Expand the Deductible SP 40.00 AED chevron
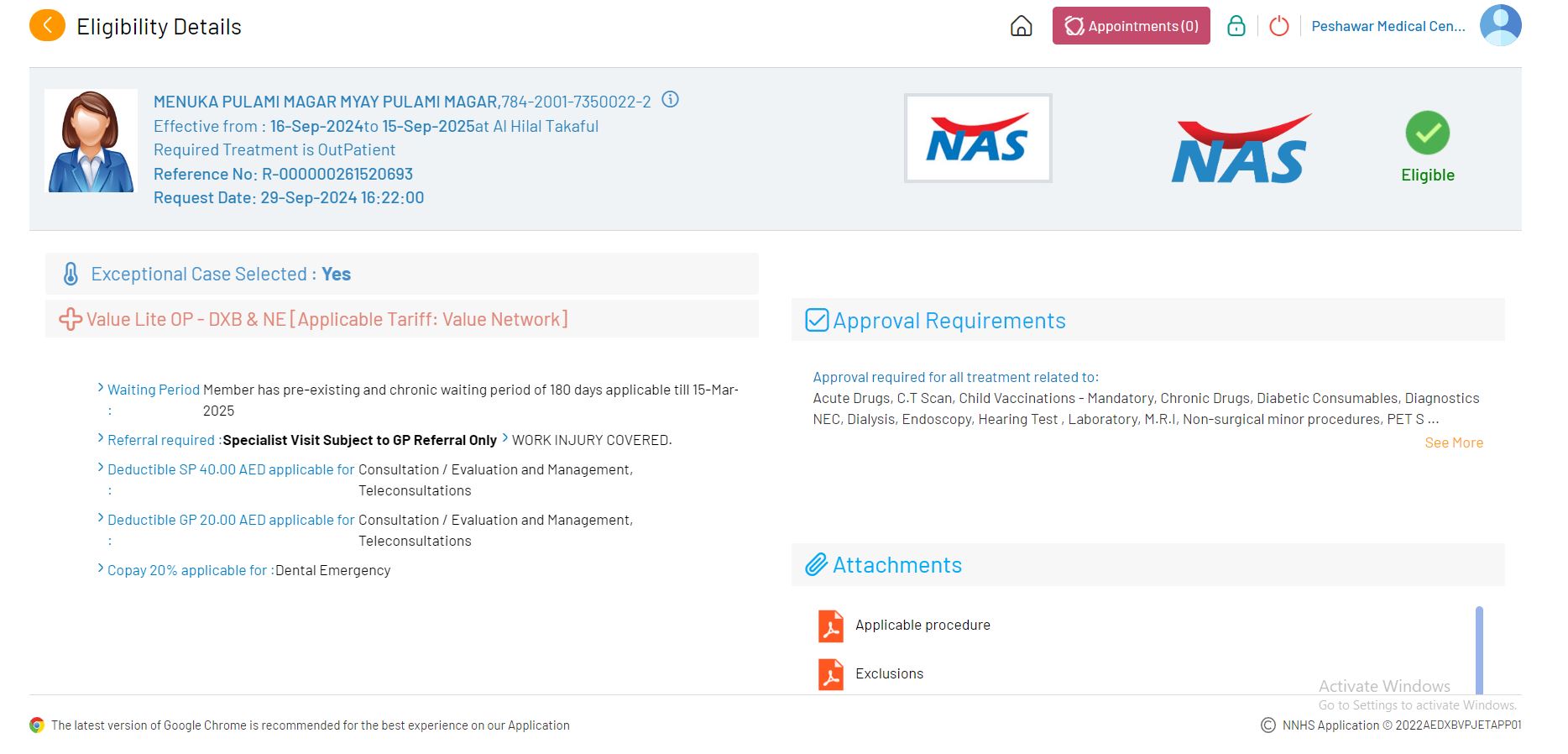This screenshot has width=1568, height=754. [x=101, y=468]
